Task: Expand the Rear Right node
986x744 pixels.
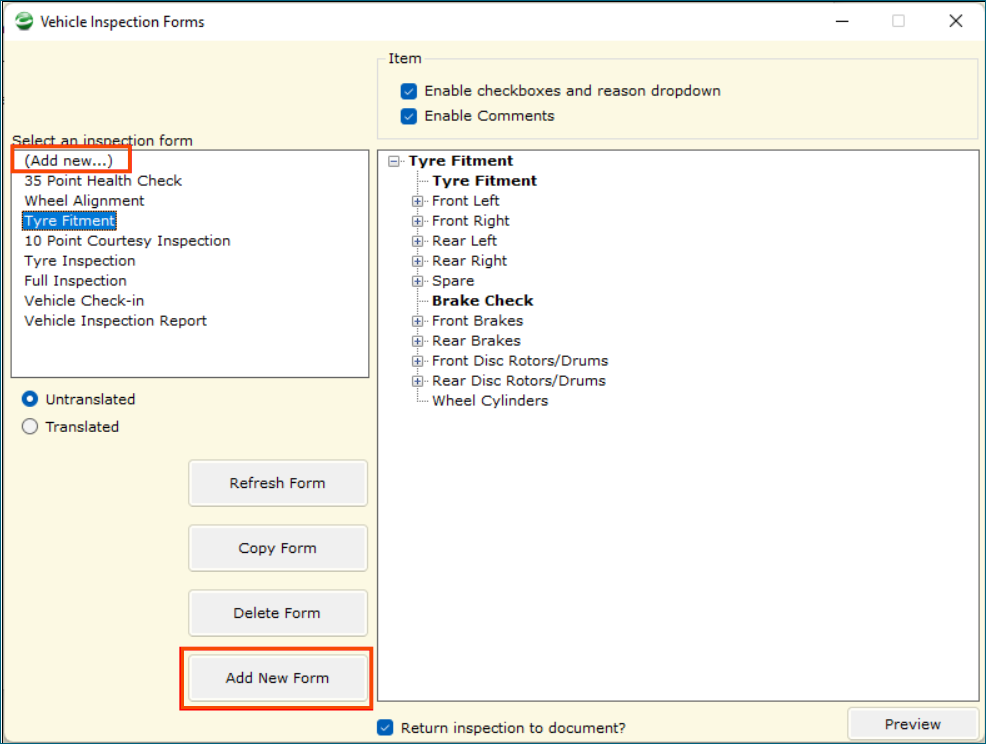Action: tap(418, 261)
